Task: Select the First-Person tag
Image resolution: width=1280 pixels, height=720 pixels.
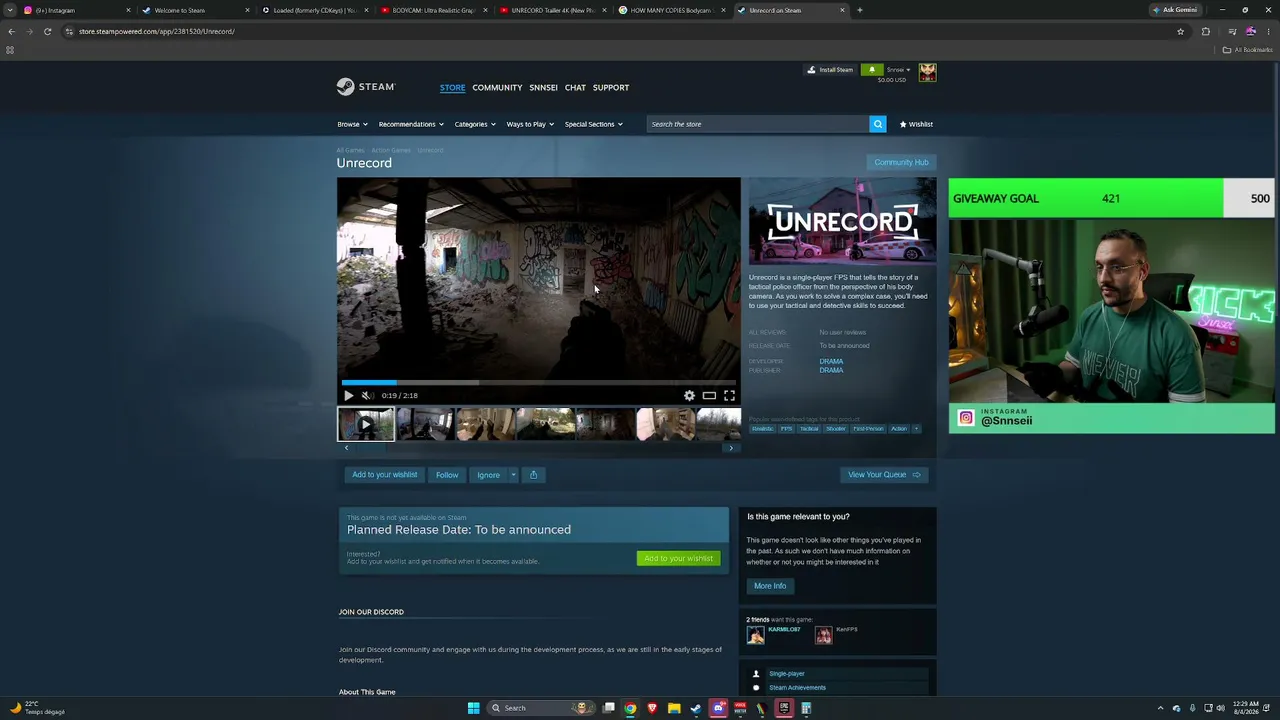Action: pos(868,429)
